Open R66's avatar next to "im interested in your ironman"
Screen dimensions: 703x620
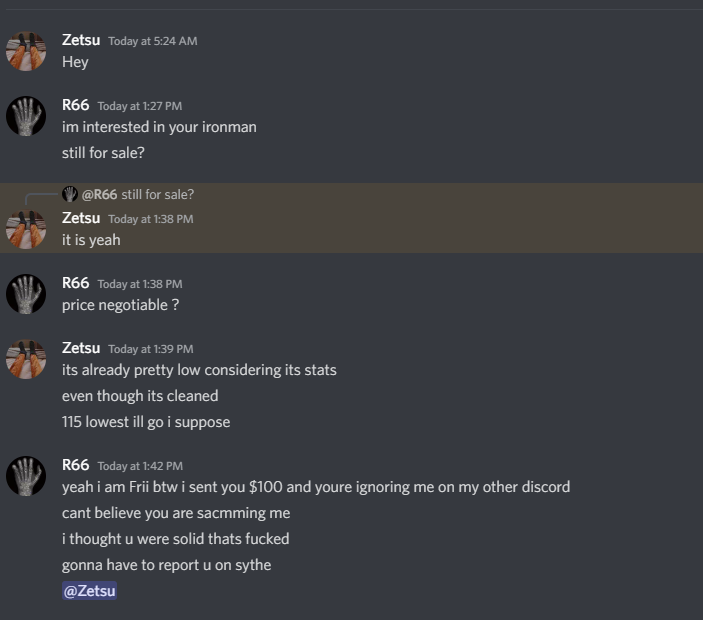point(26,116)
